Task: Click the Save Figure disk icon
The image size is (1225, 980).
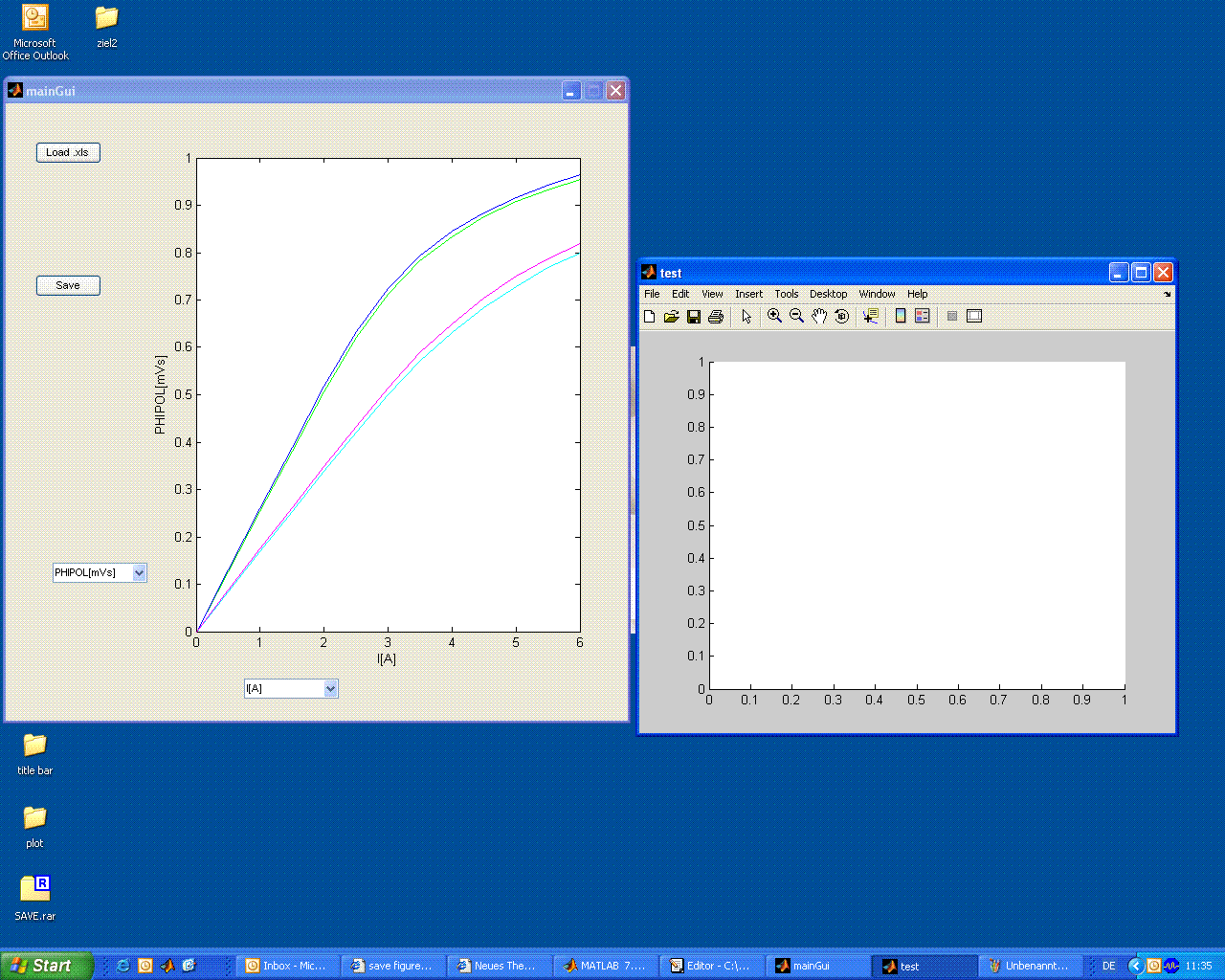Action: click(x=694, y=317)
